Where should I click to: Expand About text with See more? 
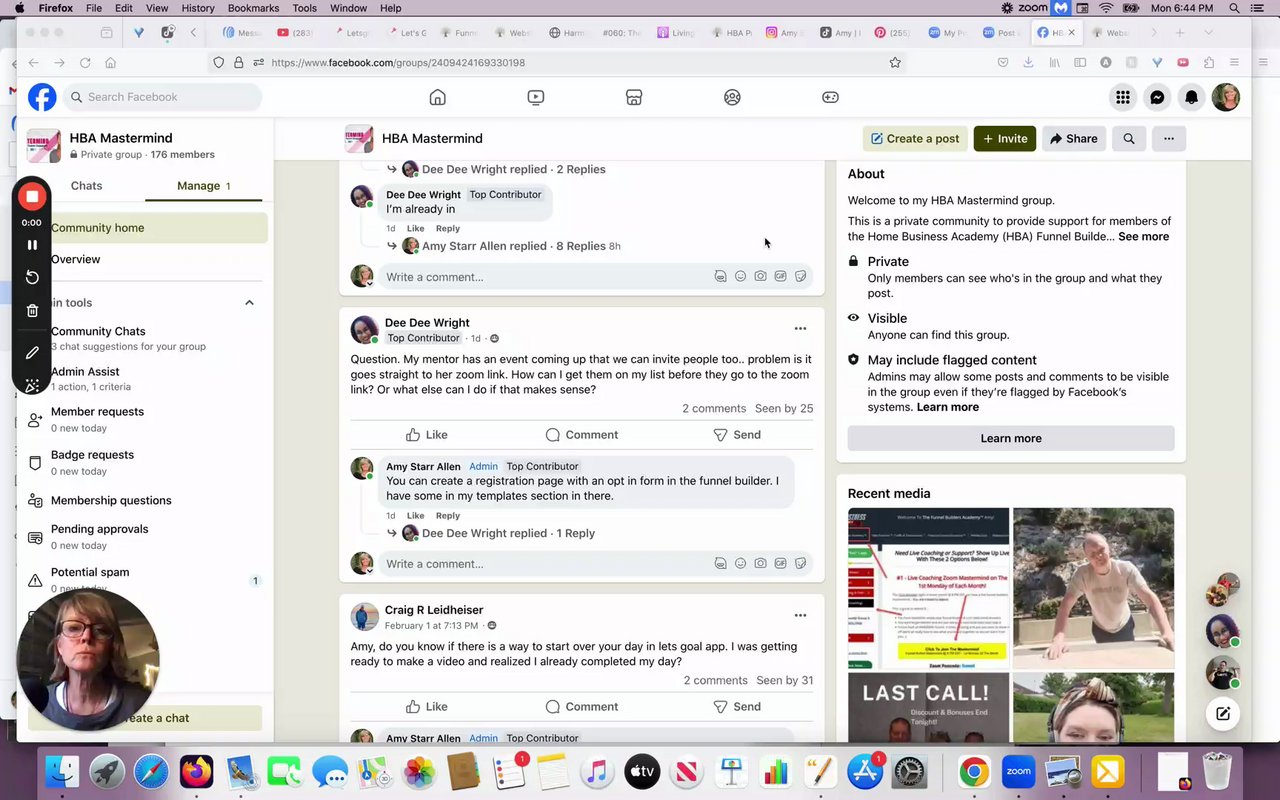pyautogui.click(x=1143, y=237)
